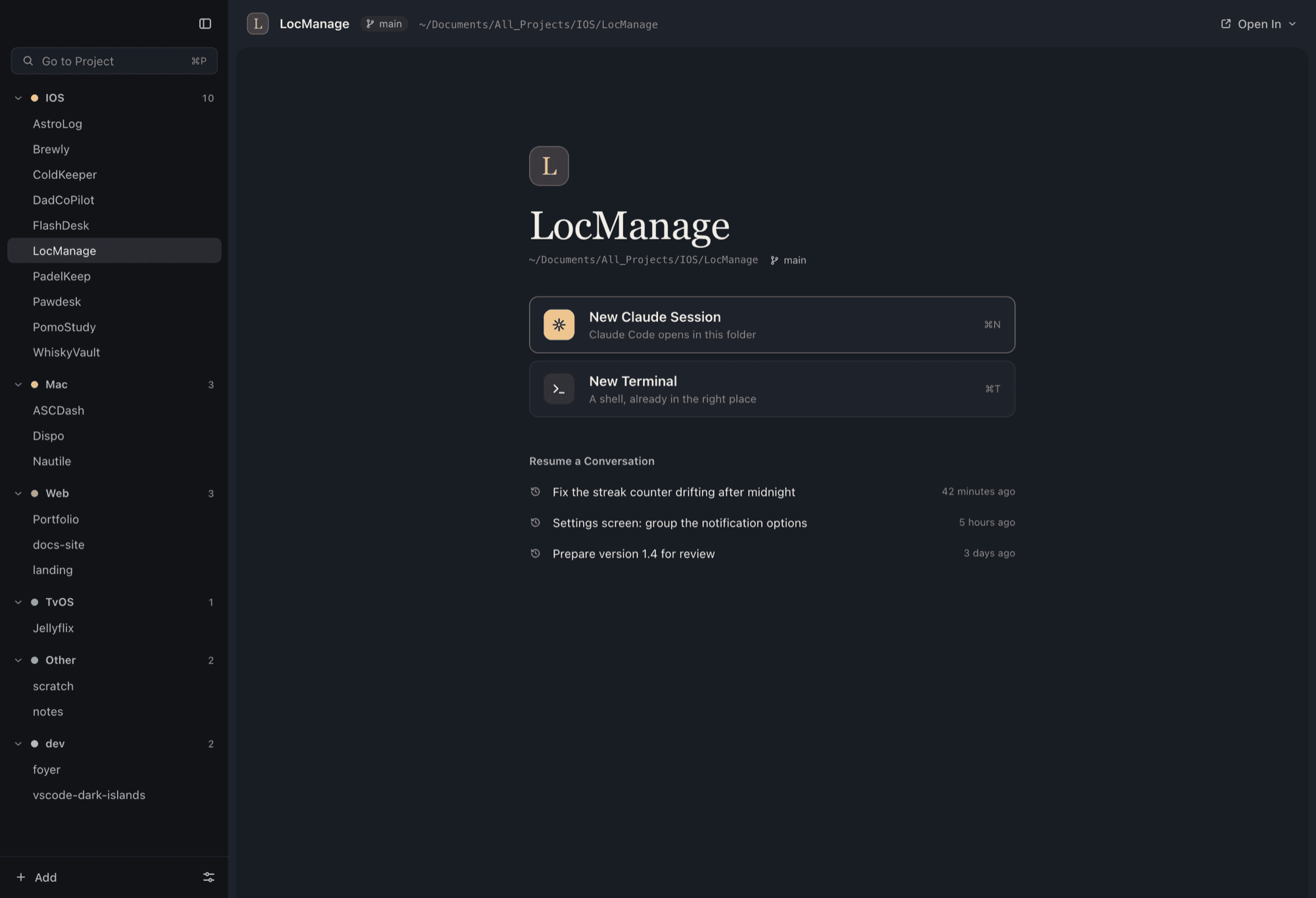Collapse the dev group chevron
This screenshot has width=1316, height=898.
tap(18, 743)
